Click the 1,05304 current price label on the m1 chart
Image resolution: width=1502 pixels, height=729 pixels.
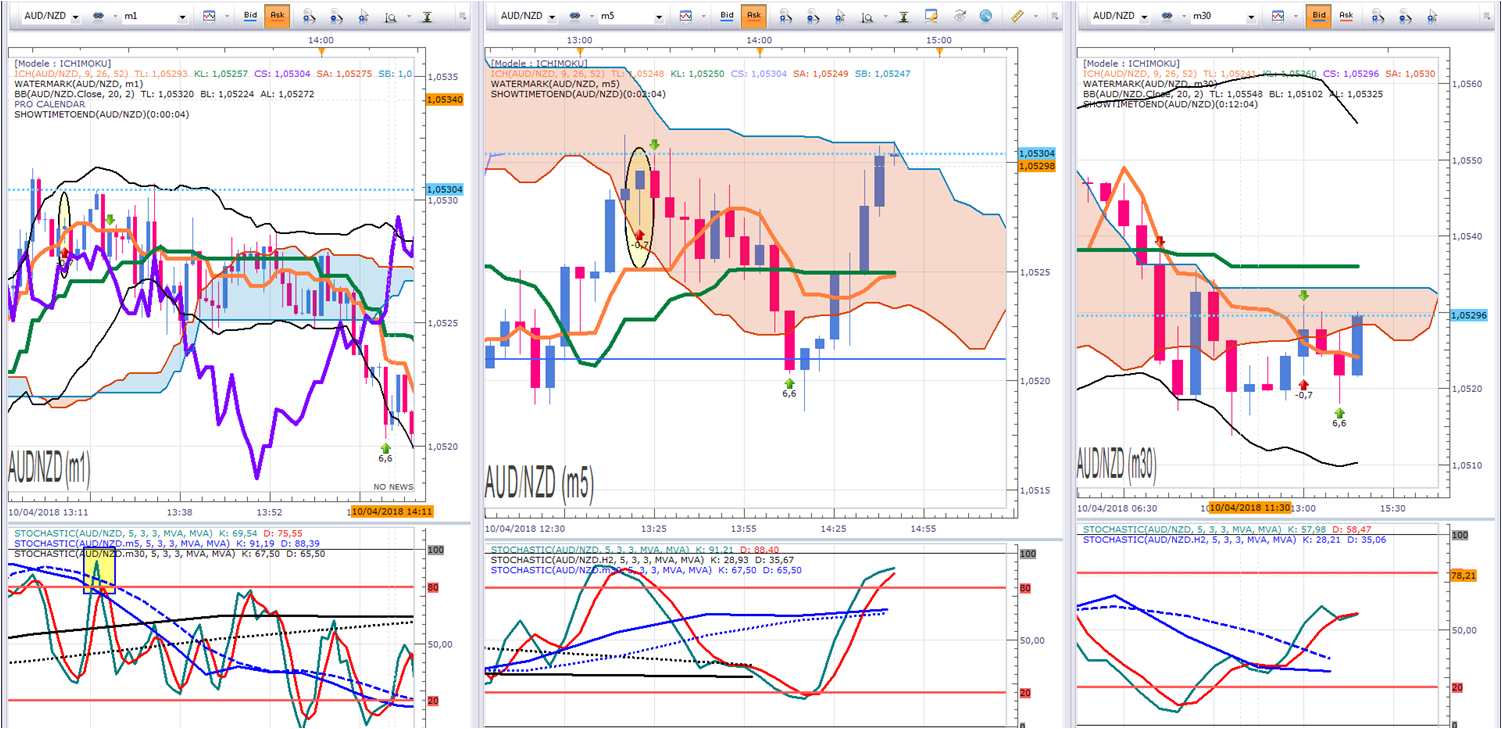[x=444, y=189]
